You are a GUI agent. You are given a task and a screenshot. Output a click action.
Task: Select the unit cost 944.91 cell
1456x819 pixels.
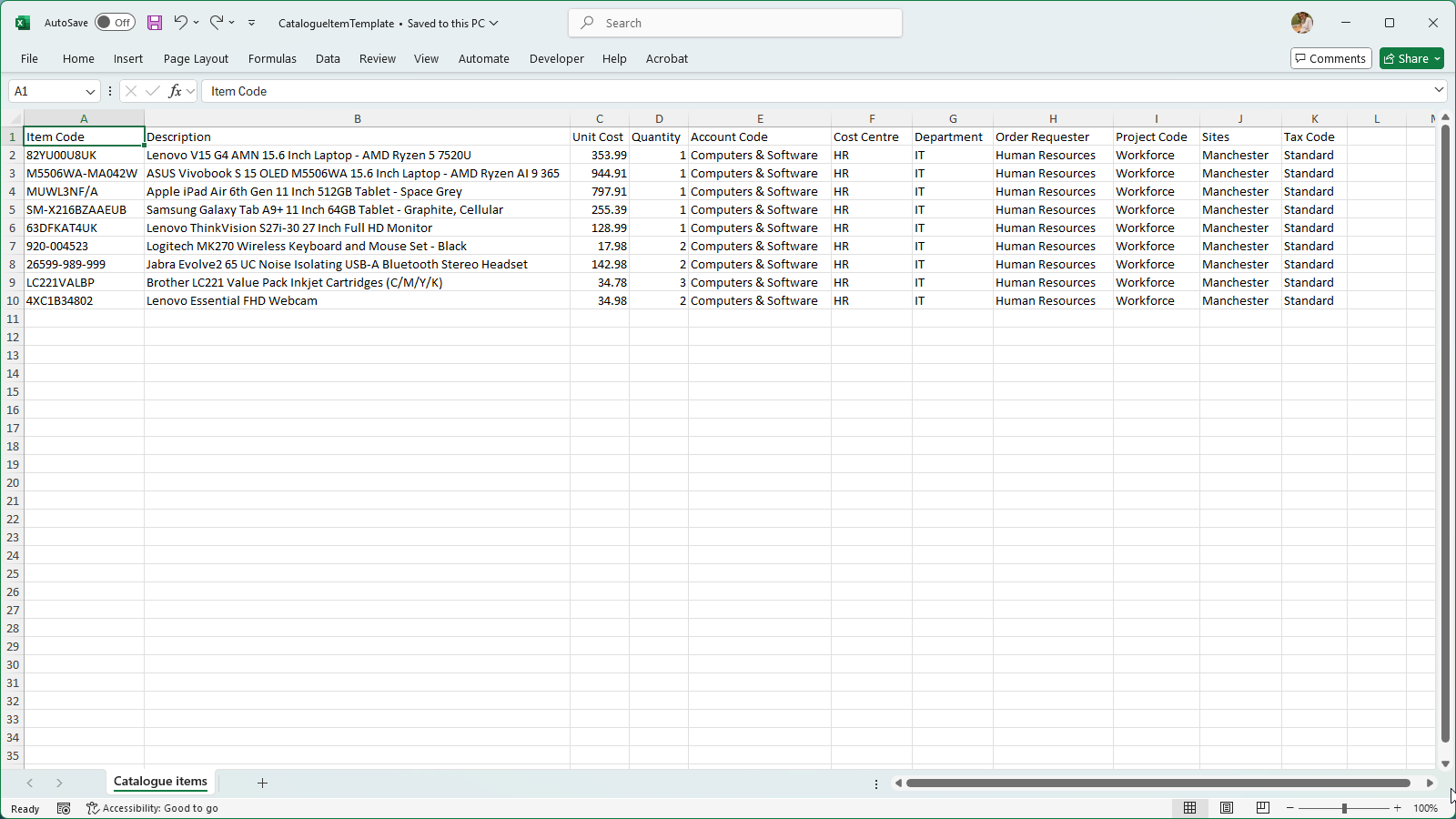coord(600,173)
